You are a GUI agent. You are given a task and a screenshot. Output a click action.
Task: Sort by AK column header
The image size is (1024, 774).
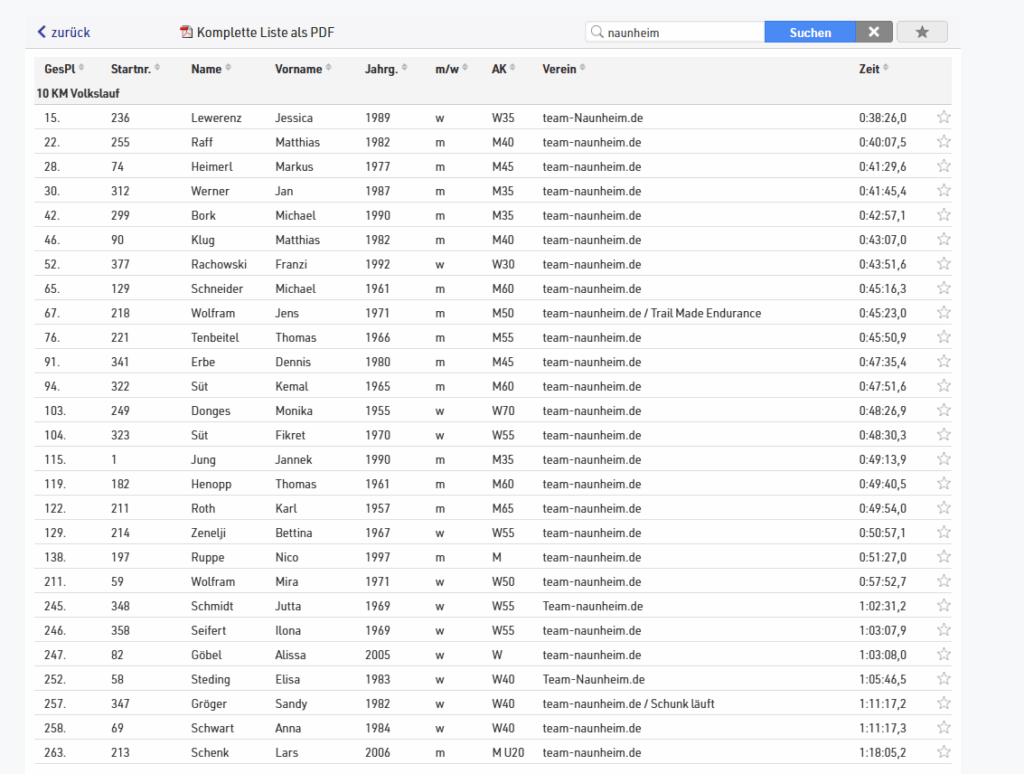pyautogui.click(x=503, y=69)
